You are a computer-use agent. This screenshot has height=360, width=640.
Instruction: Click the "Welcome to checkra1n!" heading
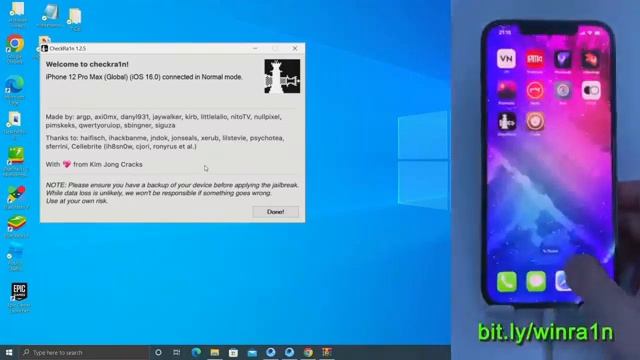click(x=87, y=64)
